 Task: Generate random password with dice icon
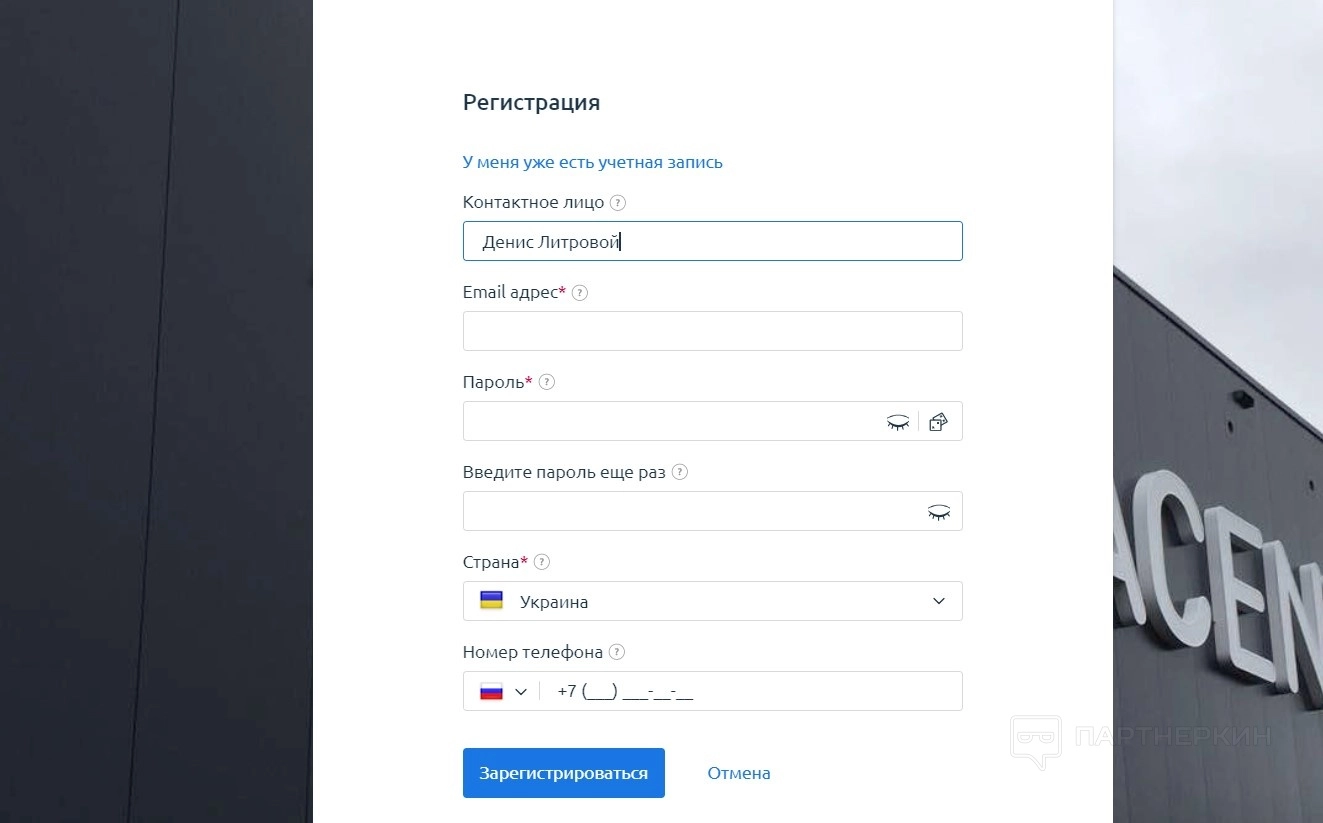point(938,422)
